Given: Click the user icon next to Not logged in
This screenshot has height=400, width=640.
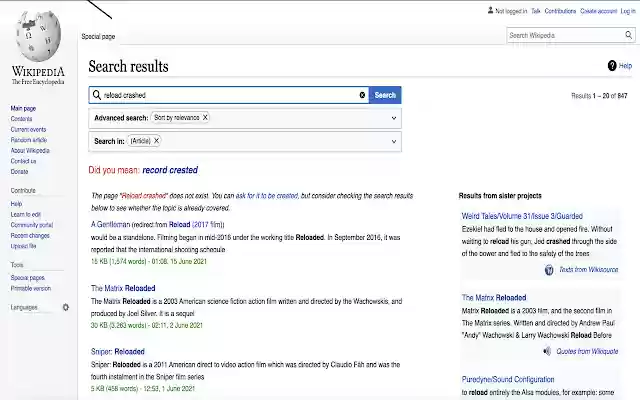Looking at the screenshot, I should coord(490,10).
